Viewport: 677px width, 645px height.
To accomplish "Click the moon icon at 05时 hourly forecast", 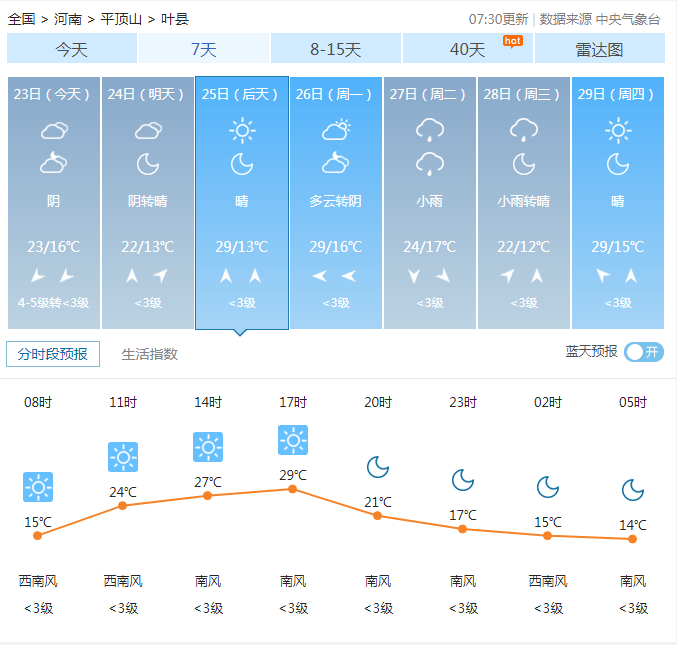I will click(x=632, y=489).
